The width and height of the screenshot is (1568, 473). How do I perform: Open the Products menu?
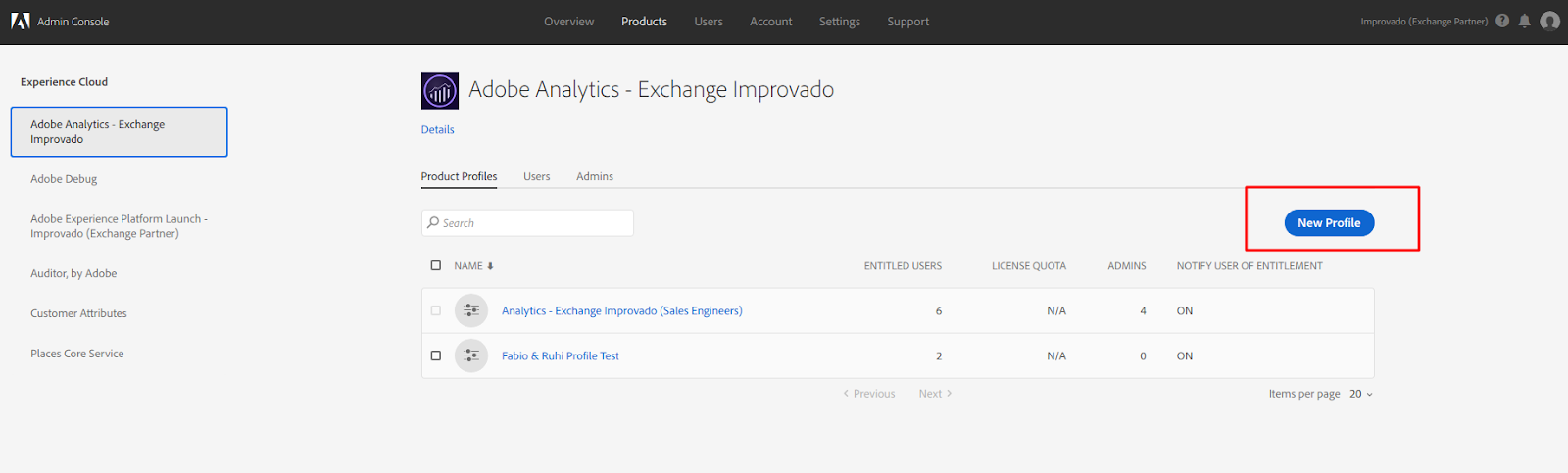pyautogui.click(x=644, y=22)
